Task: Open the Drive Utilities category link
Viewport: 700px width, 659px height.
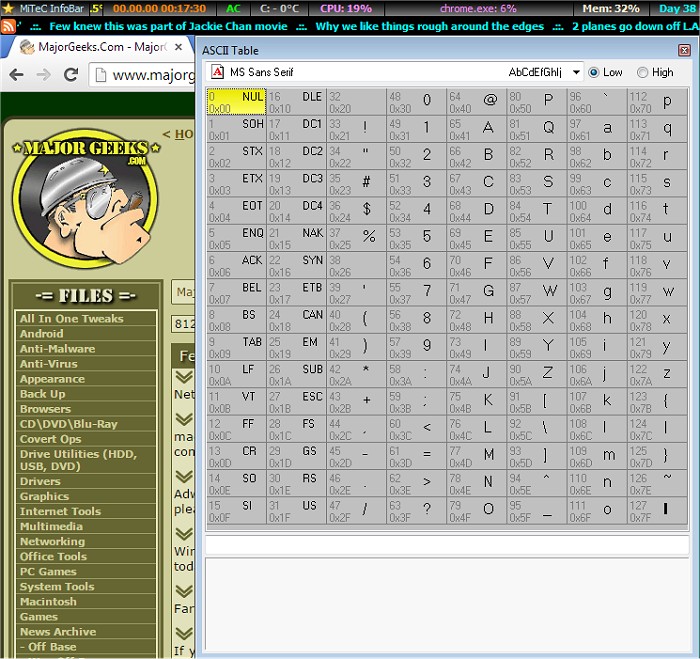Action: click(79, 460)
